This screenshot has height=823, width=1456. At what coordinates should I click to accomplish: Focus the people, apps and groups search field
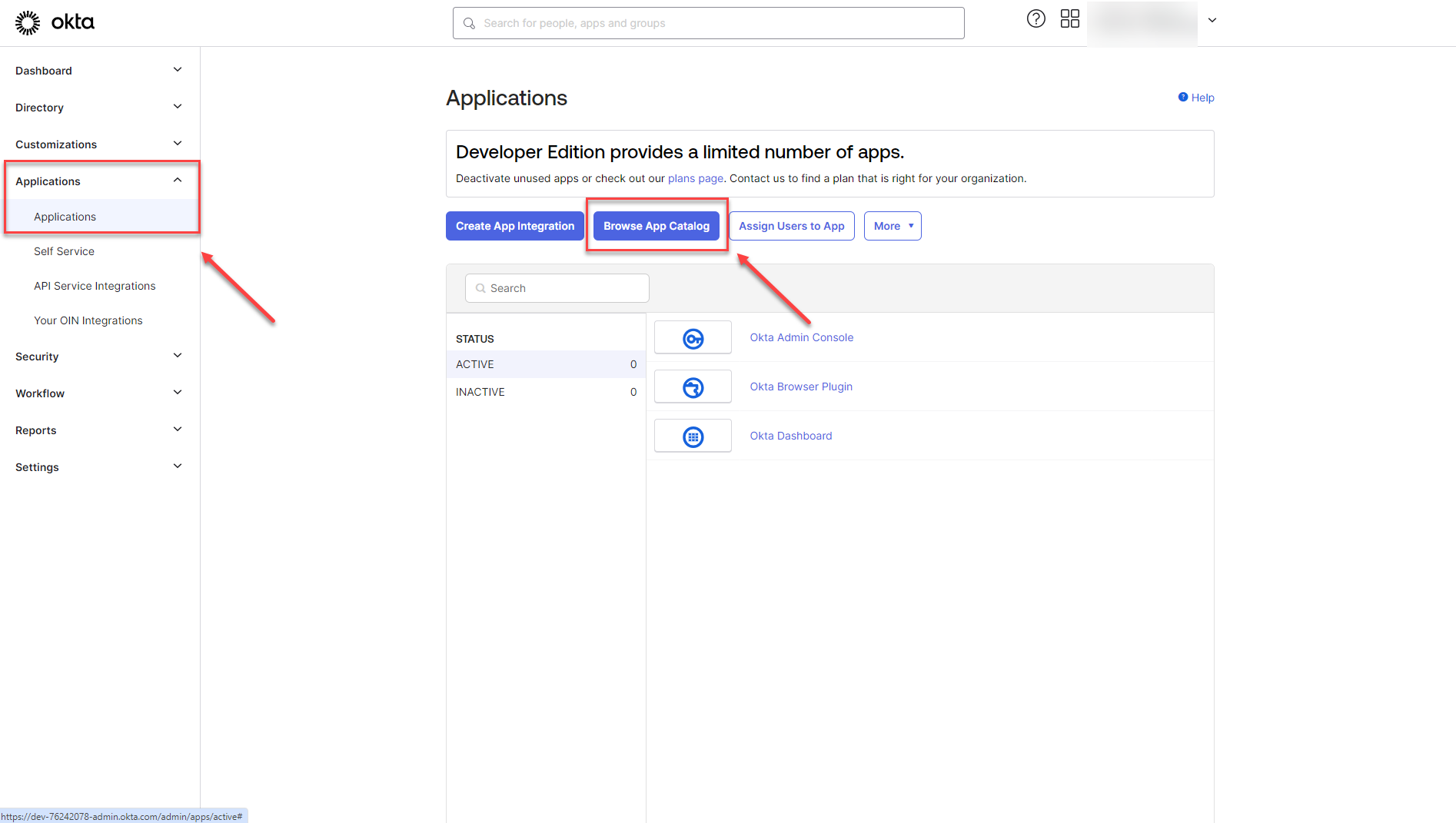click(709, 23)
